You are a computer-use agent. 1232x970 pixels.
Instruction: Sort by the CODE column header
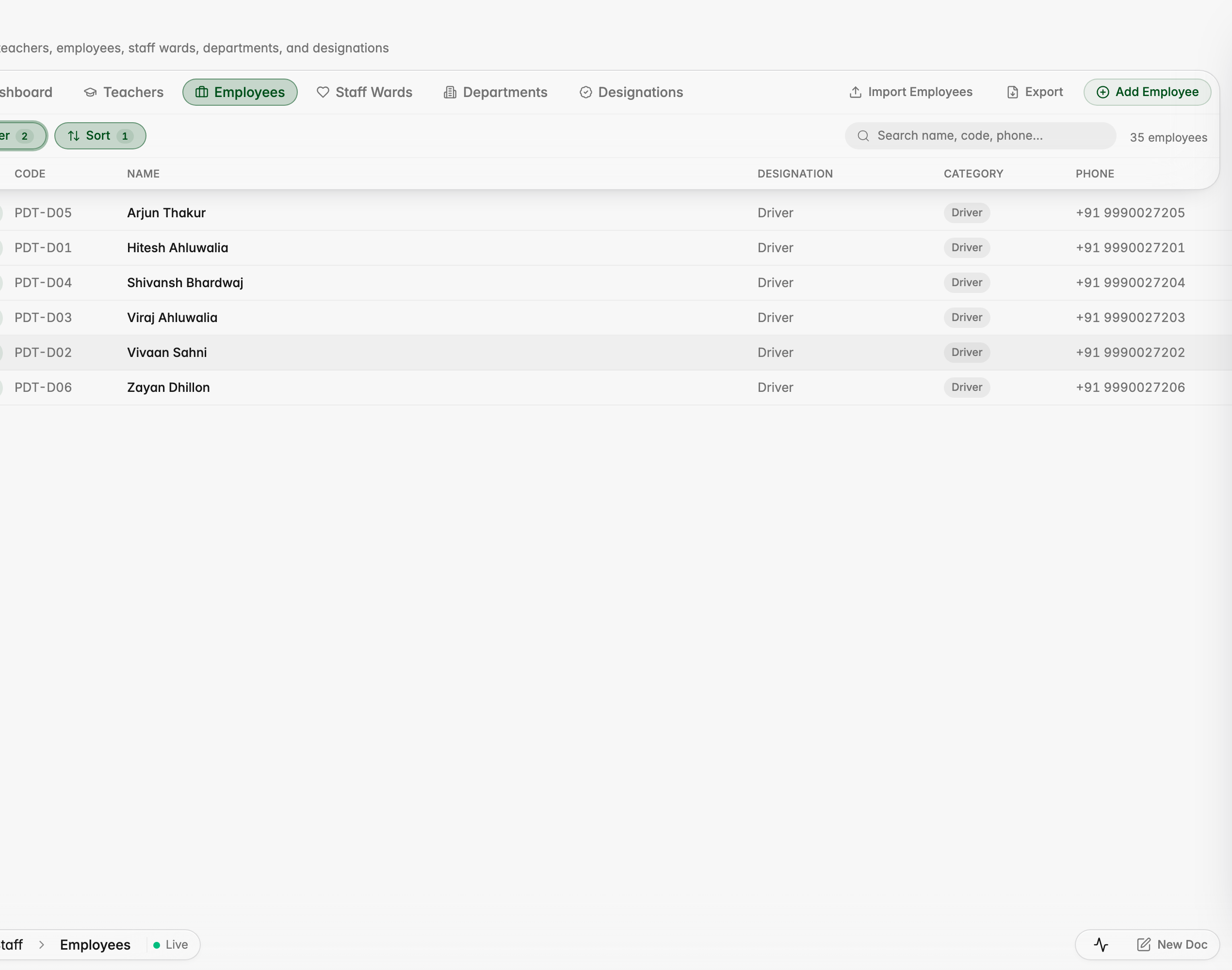click(x=30, y=174)
